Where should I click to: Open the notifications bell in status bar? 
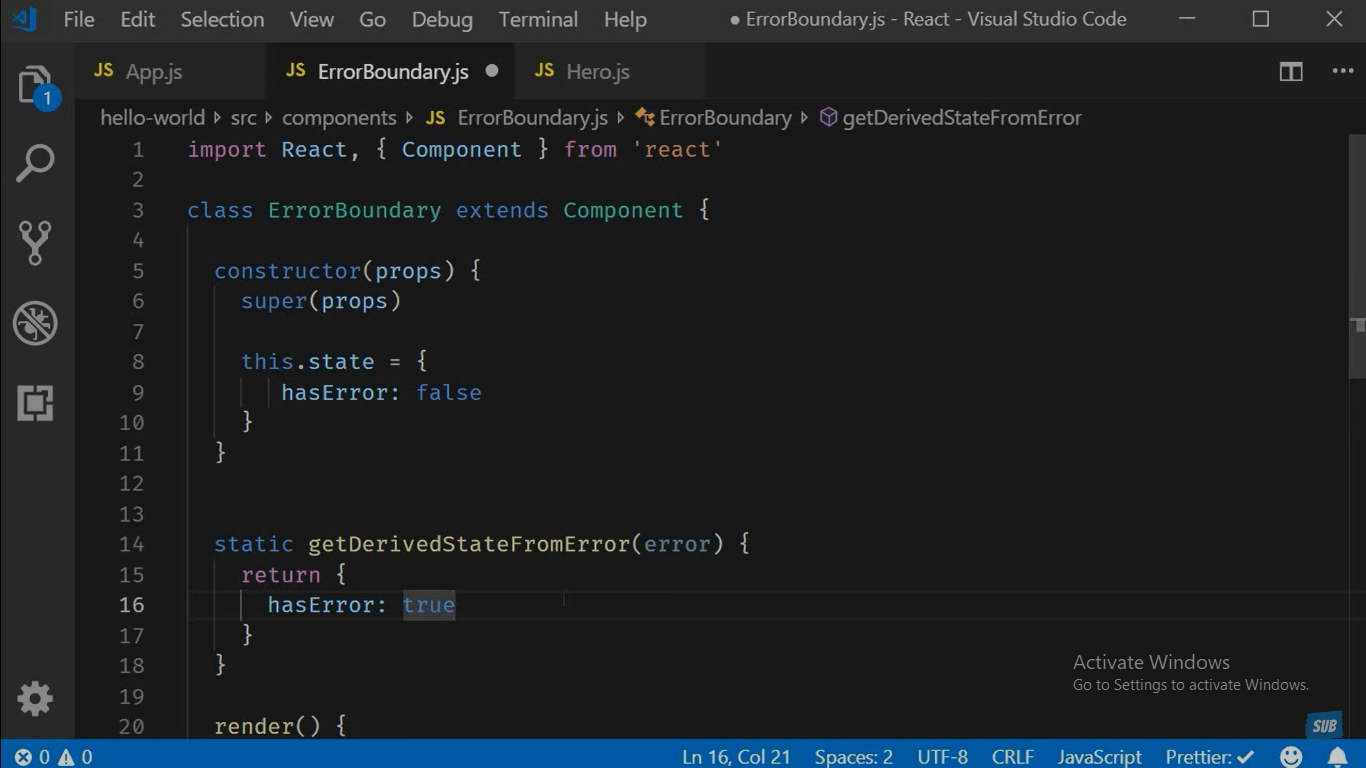coord(1338,756)
